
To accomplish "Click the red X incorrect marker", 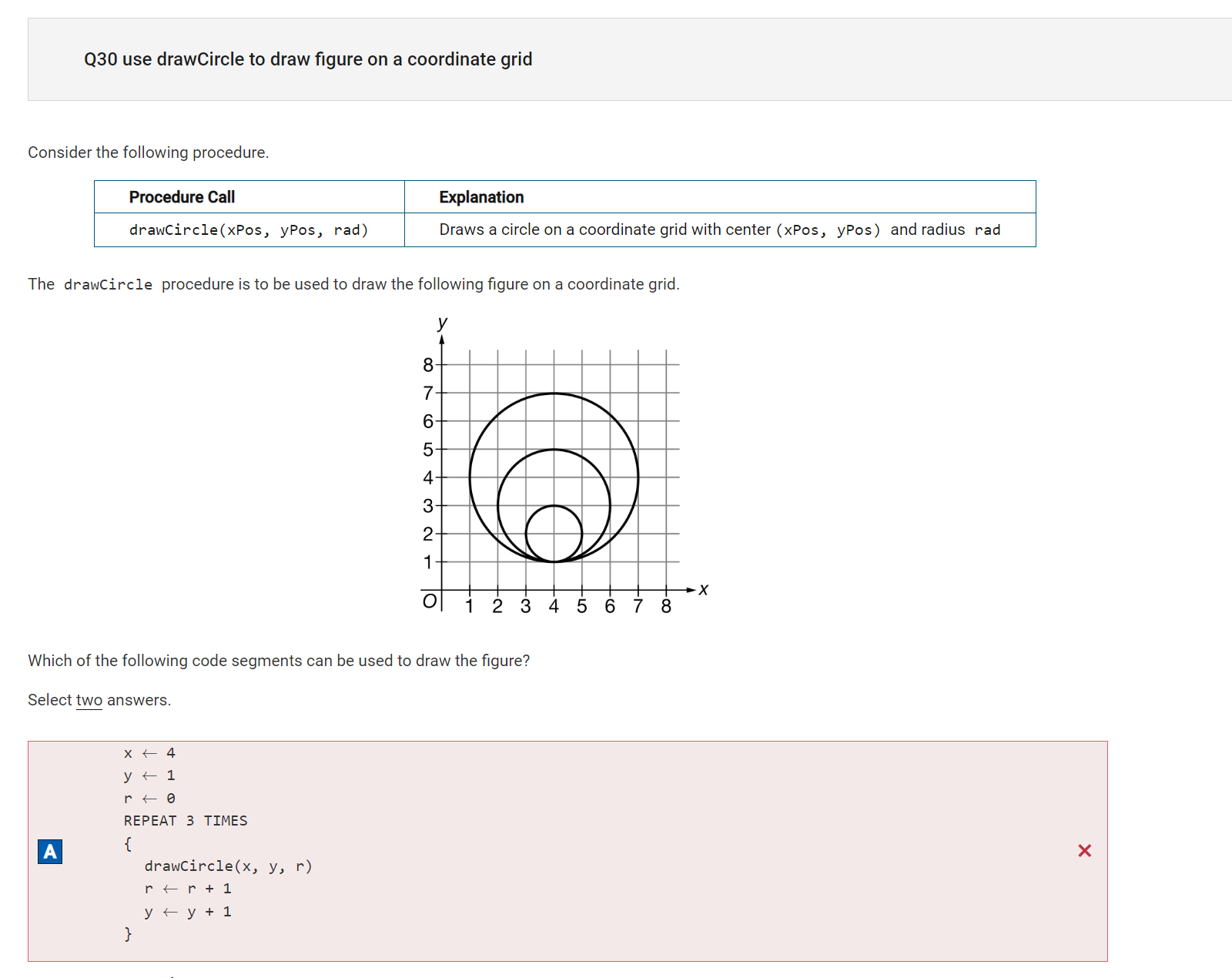I will click(1084, 851).
